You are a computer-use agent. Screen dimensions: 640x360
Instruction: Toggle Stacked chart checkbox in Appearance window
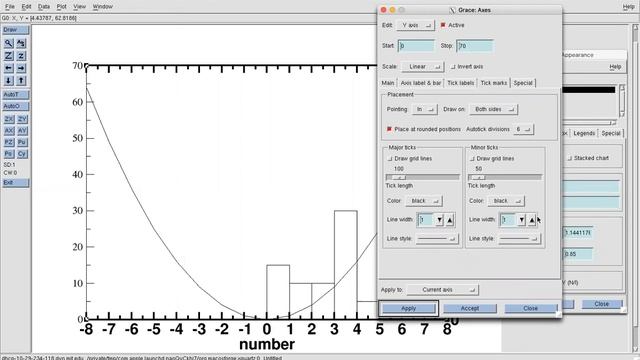point(570,158)
